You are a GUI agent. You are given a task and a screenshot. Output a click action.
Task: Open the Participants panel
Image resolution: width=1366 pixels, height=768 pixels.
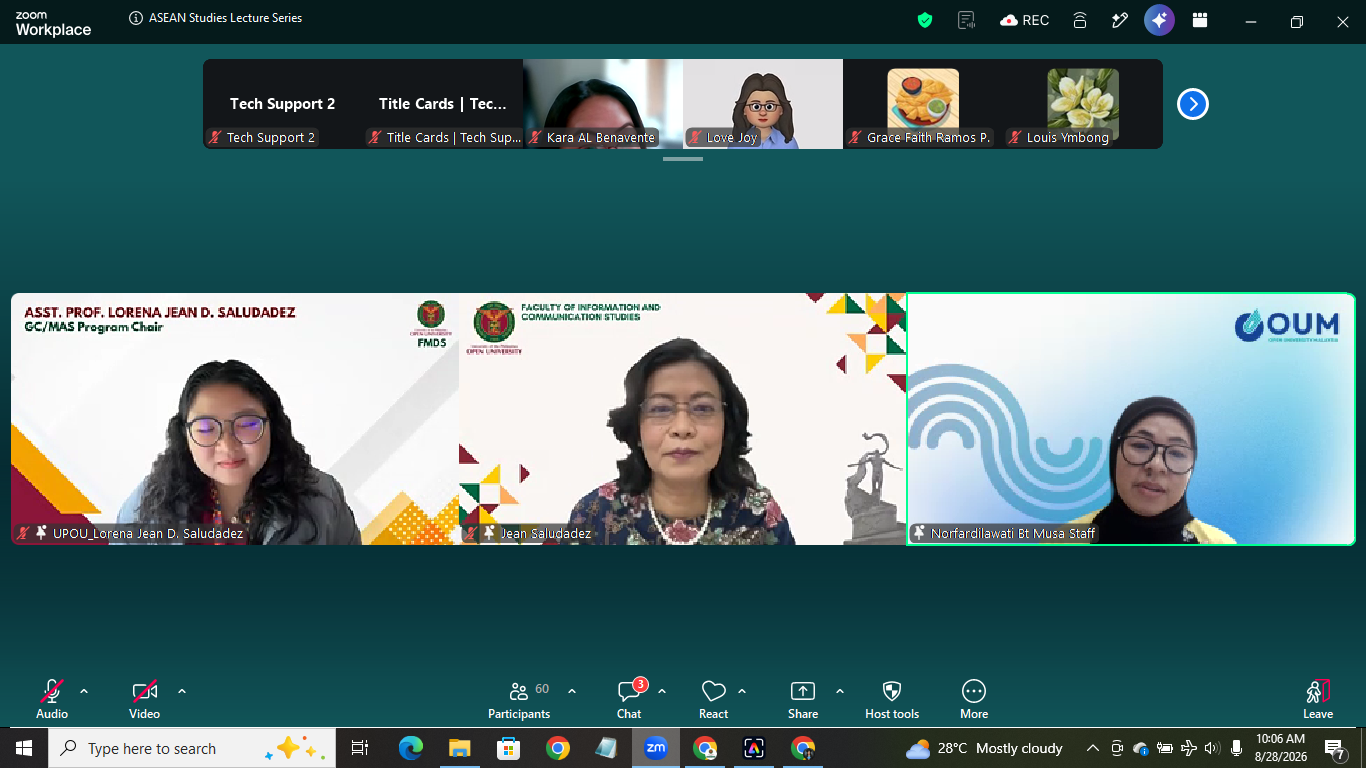coord(519,699)
